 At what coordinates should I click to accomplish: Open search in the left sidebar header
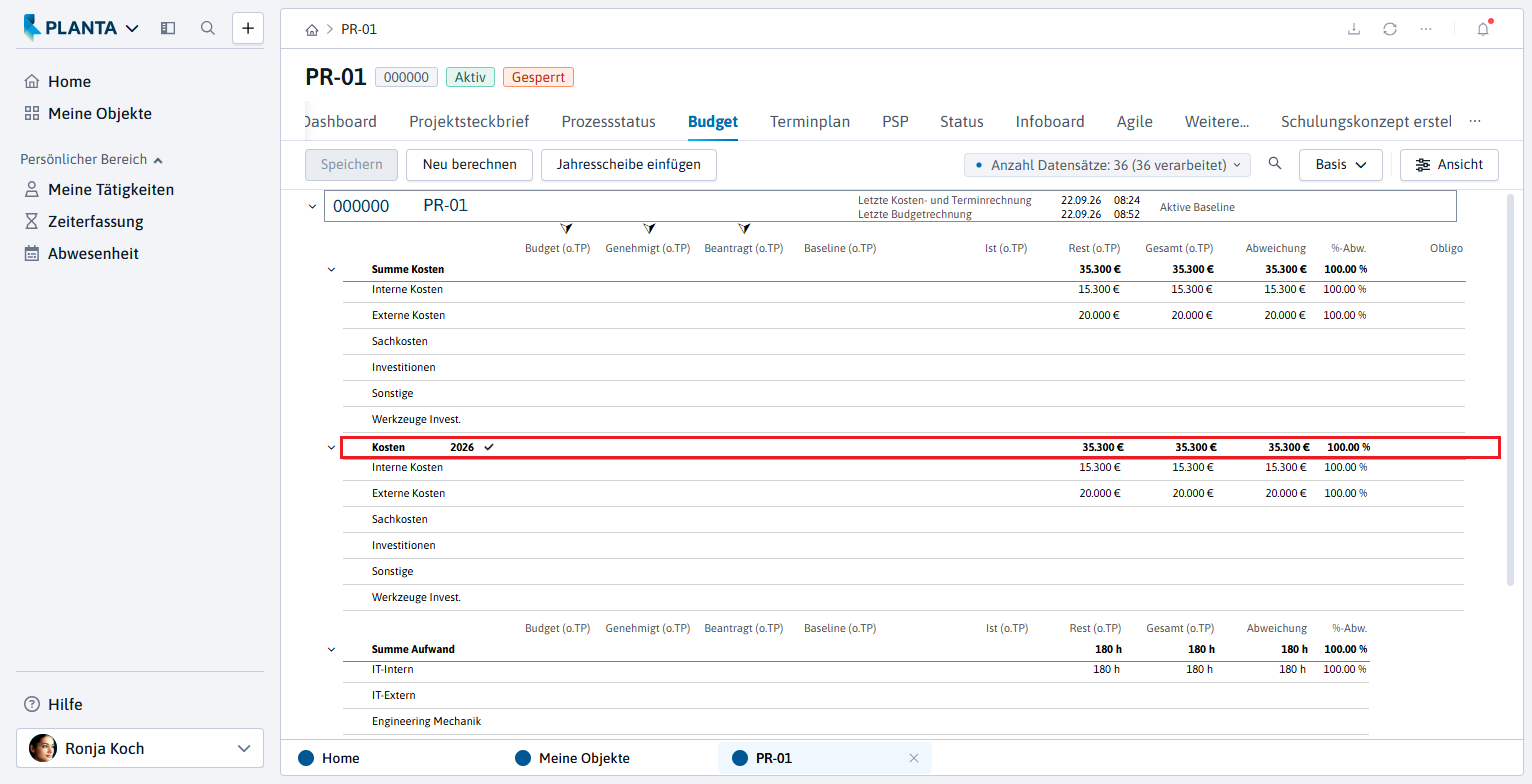click(208, 28)
